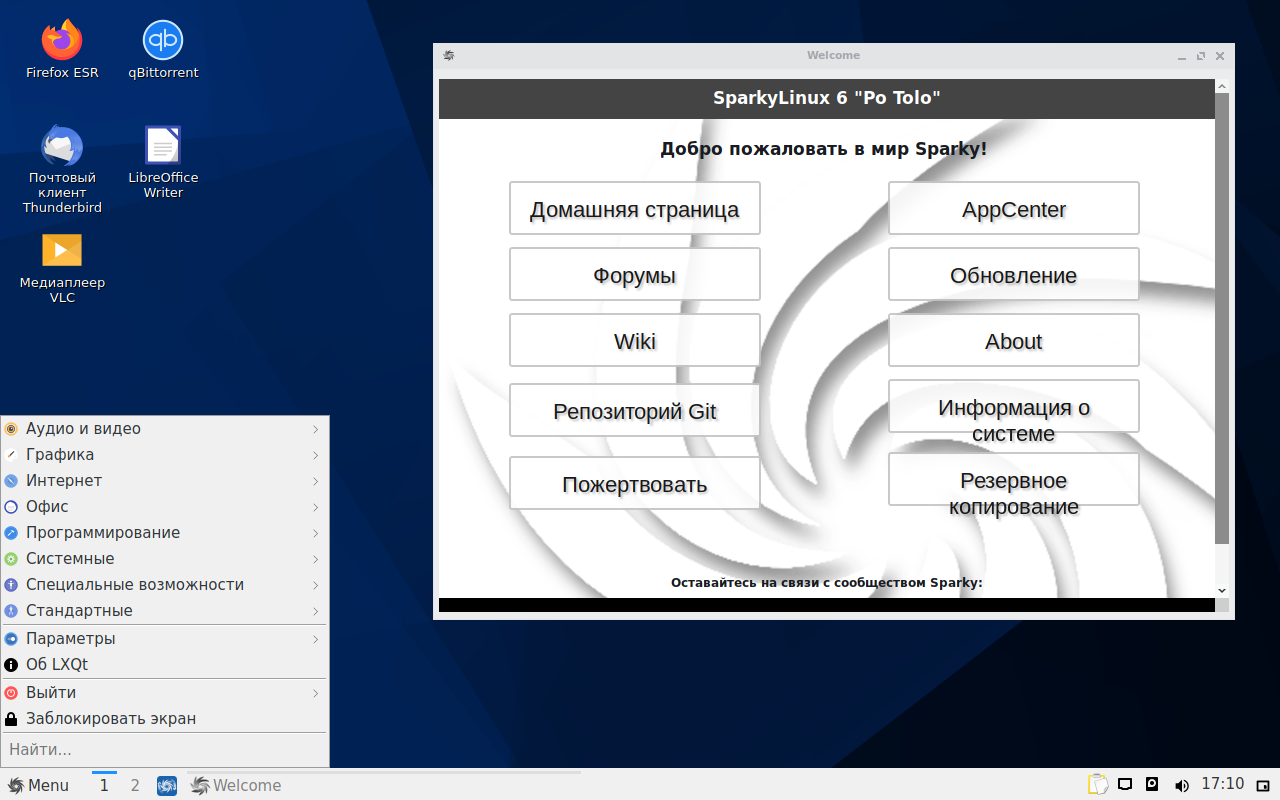Open the Параметры submenu

click(x=165, y=639)
